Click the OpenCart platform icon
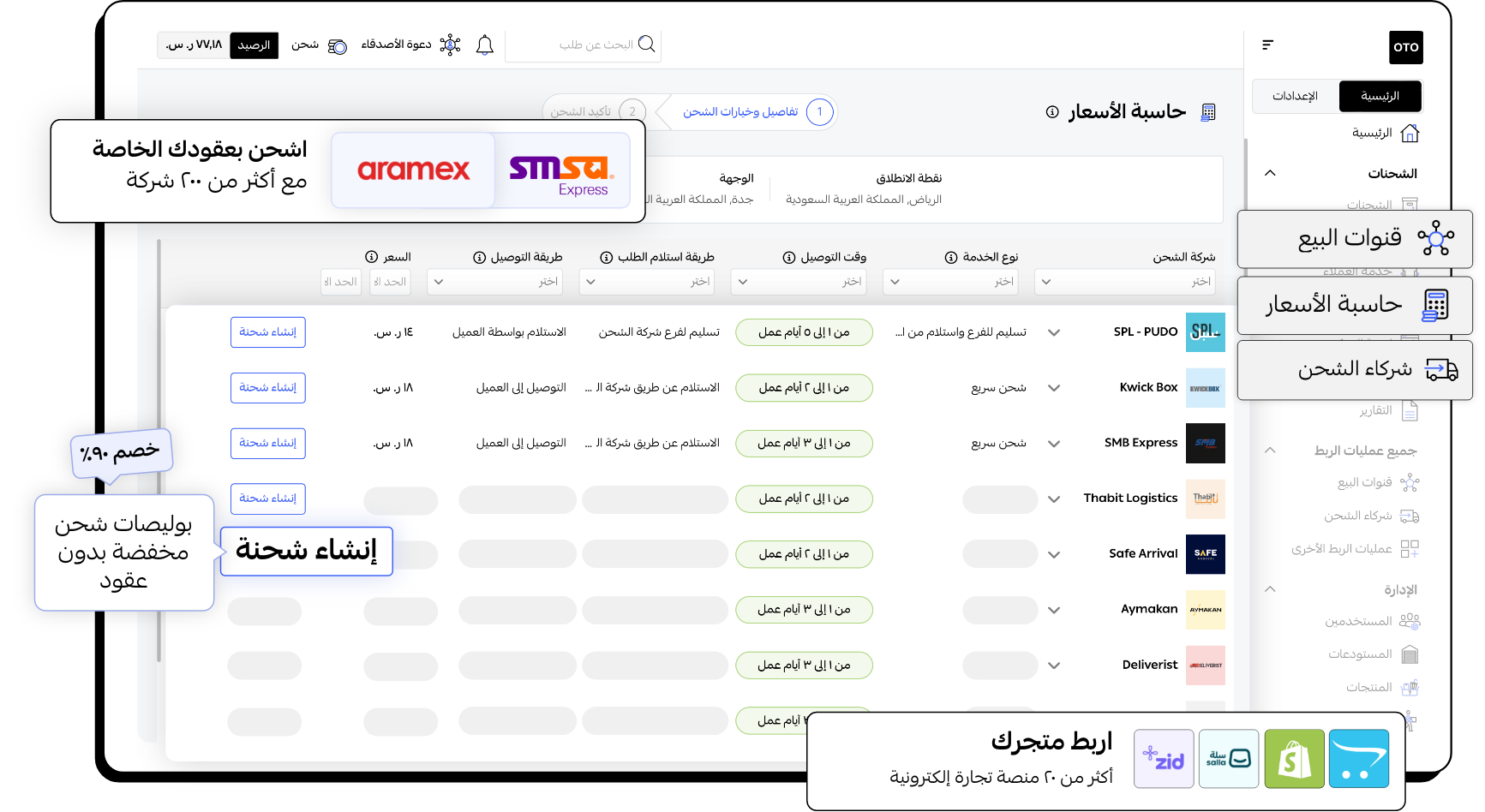The height and width of the screenshot is (812, 1485). click(1359, 759)
